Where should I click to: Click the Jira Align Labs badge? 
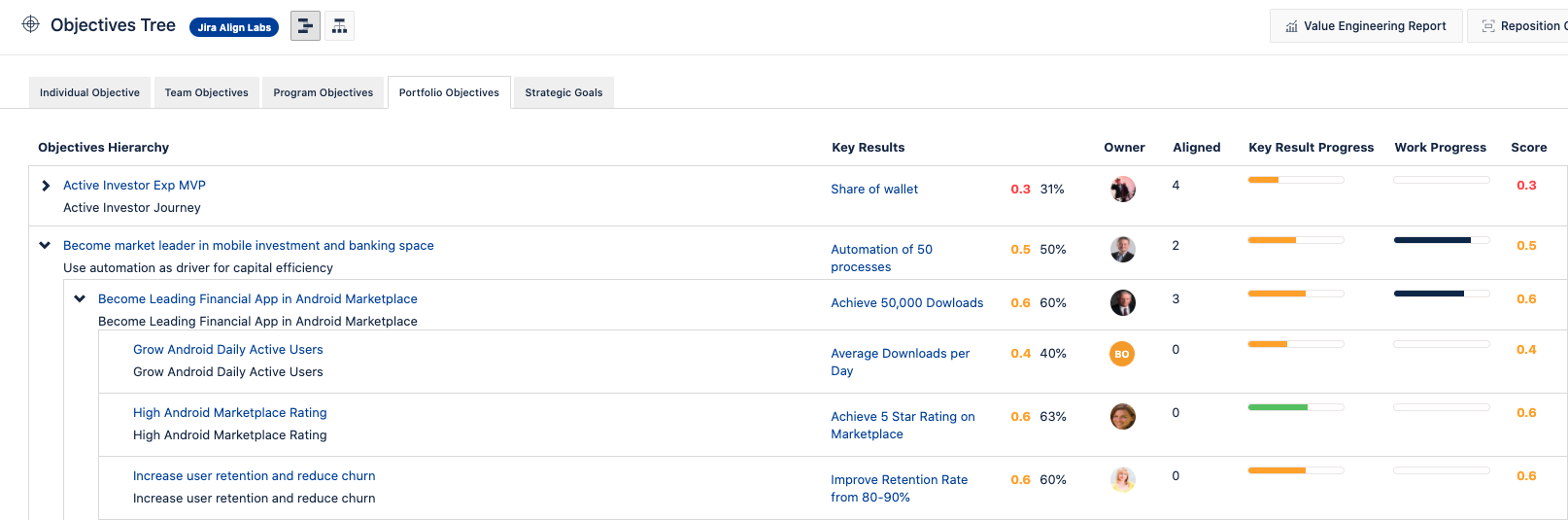click(x=234, y=27)
